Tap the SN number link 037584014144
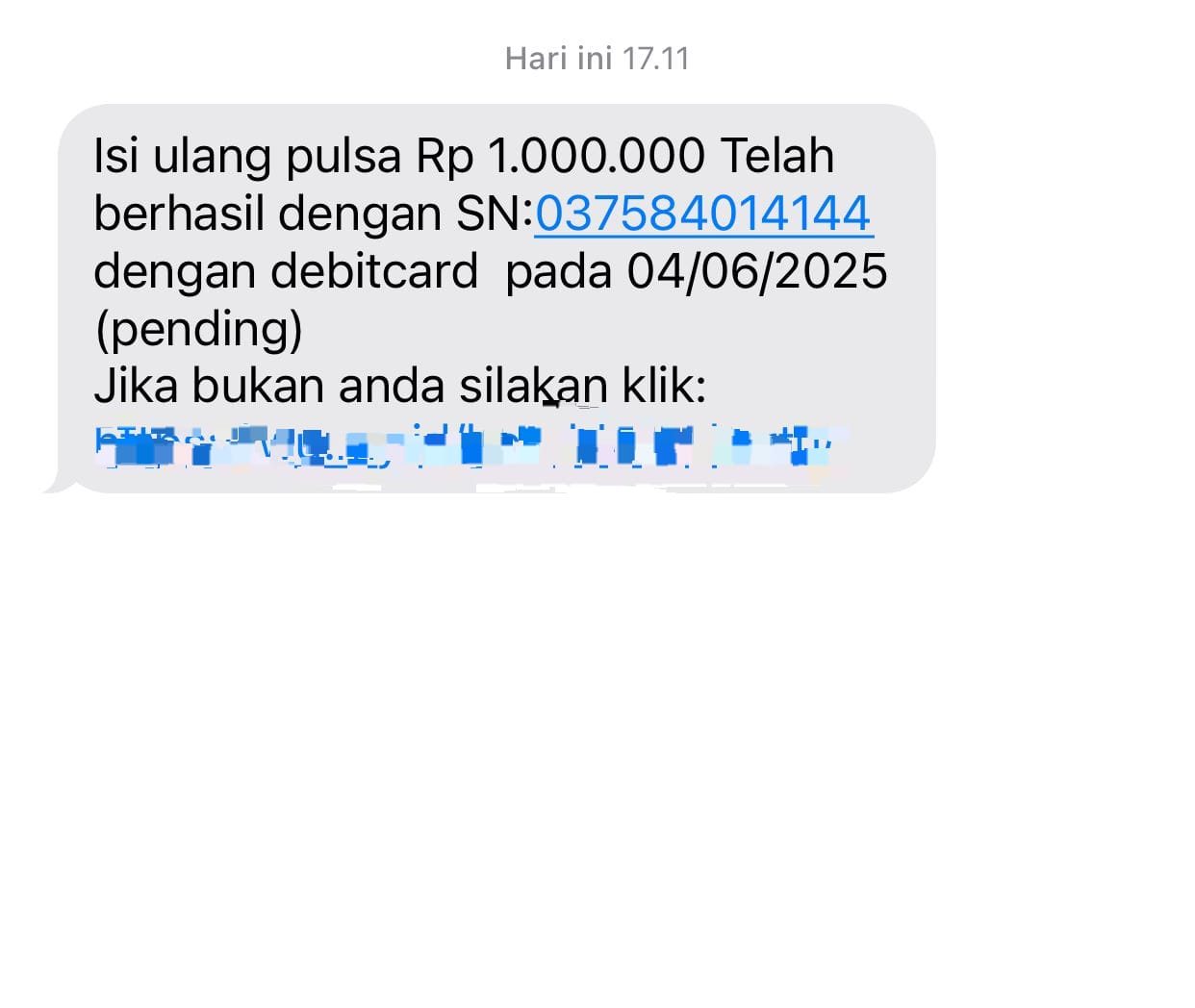1195x1008 pixels. 703,214
